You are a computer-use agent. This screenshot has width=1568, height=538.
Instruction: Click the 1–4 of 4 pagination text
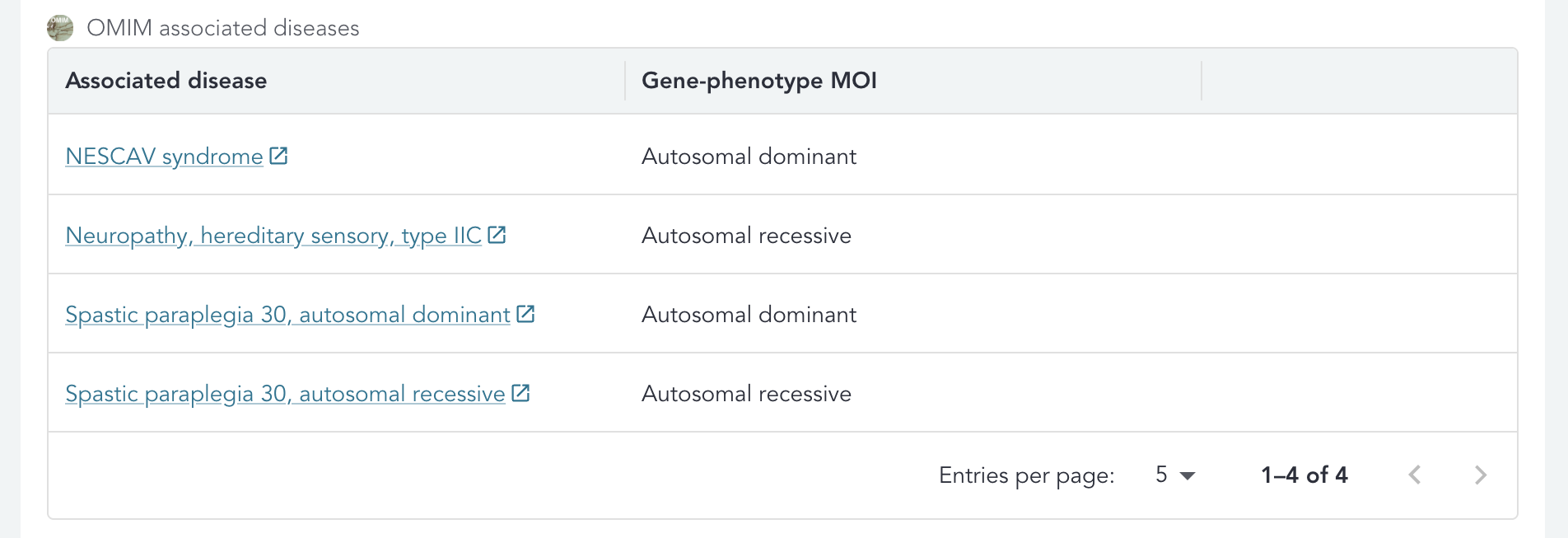pos(1304,475)
